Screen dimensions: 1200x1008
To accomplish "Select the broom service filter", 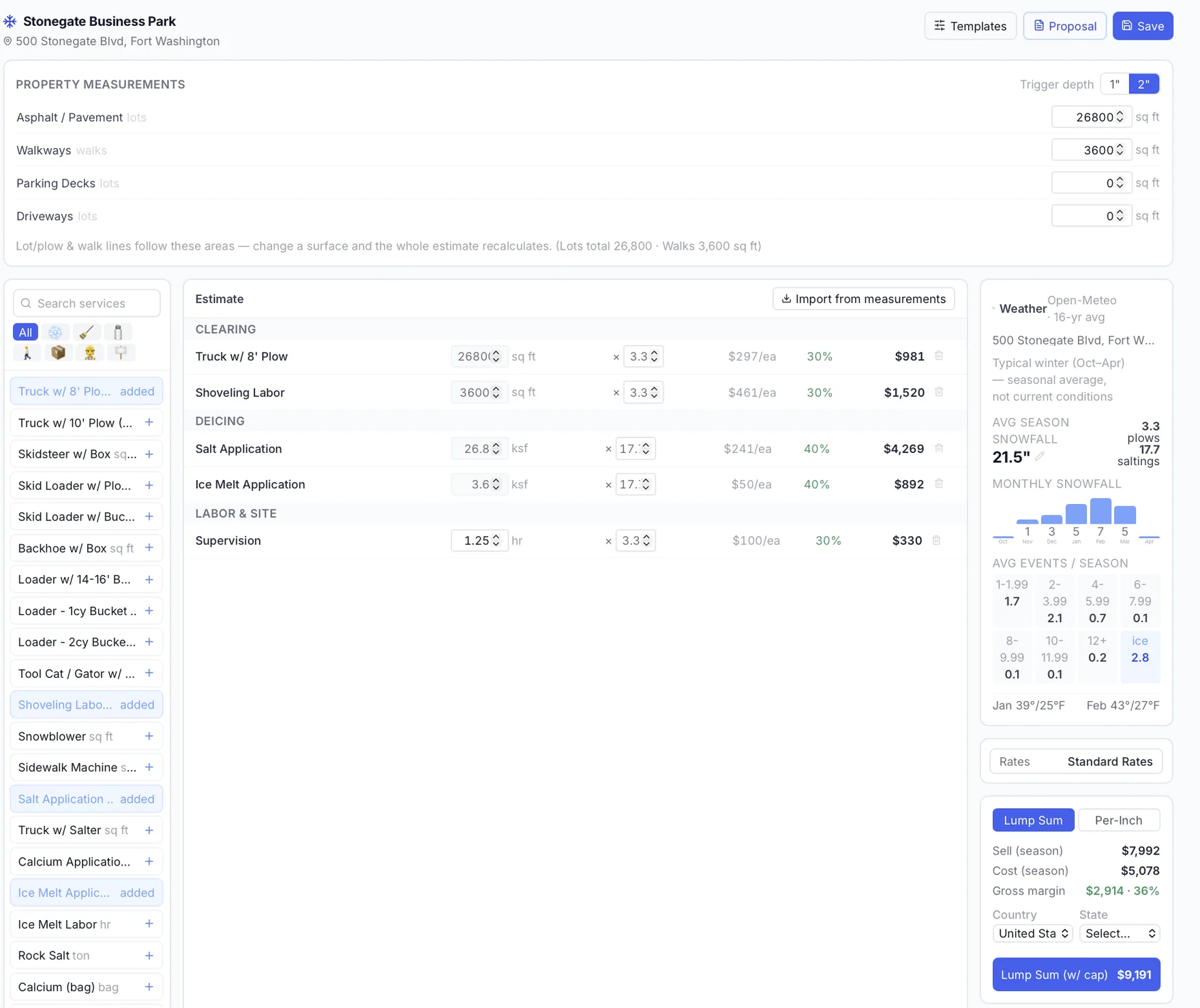I will tap(87, 332).
